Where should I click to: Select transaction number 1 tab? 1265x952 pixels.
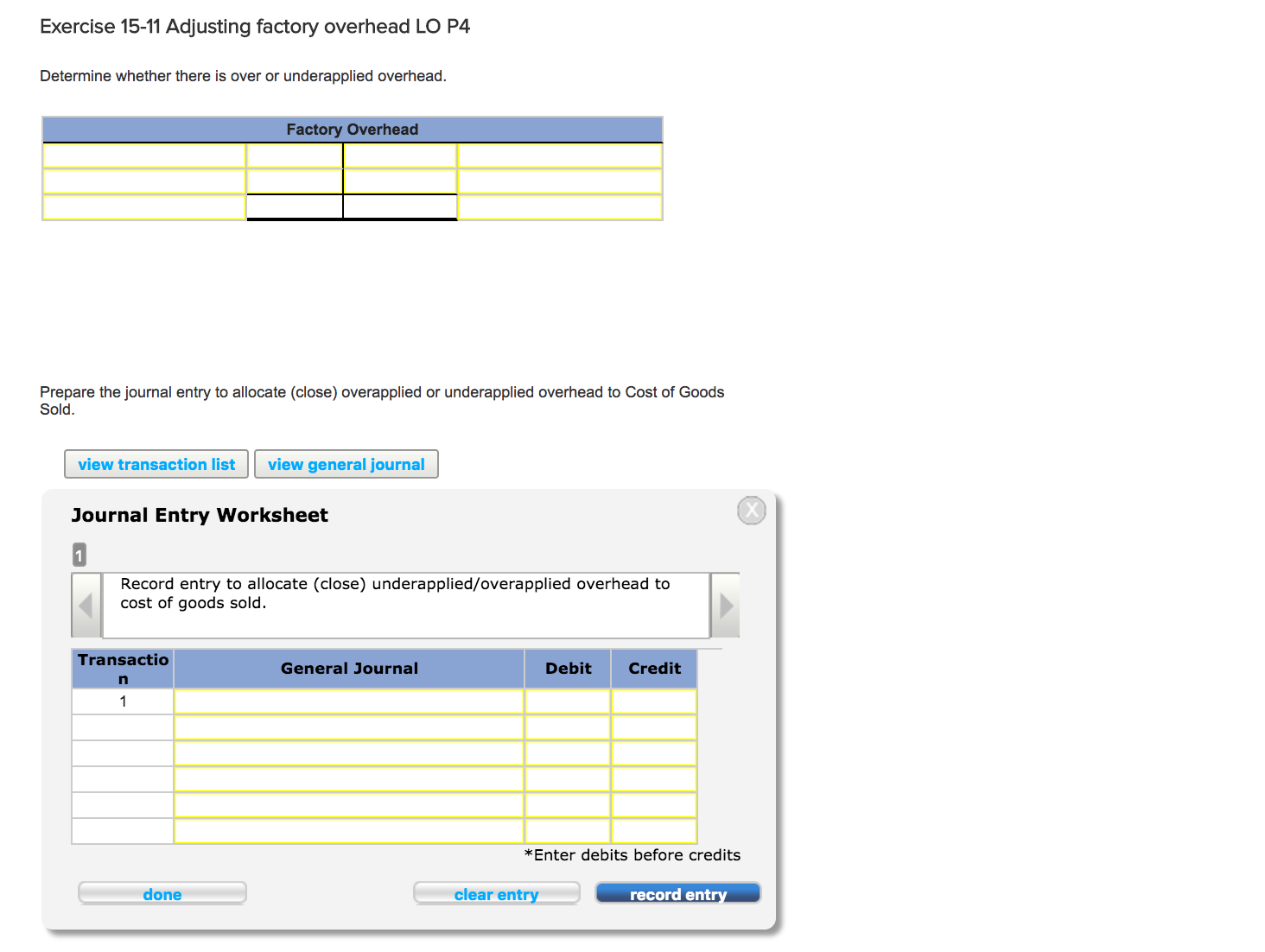79,555
